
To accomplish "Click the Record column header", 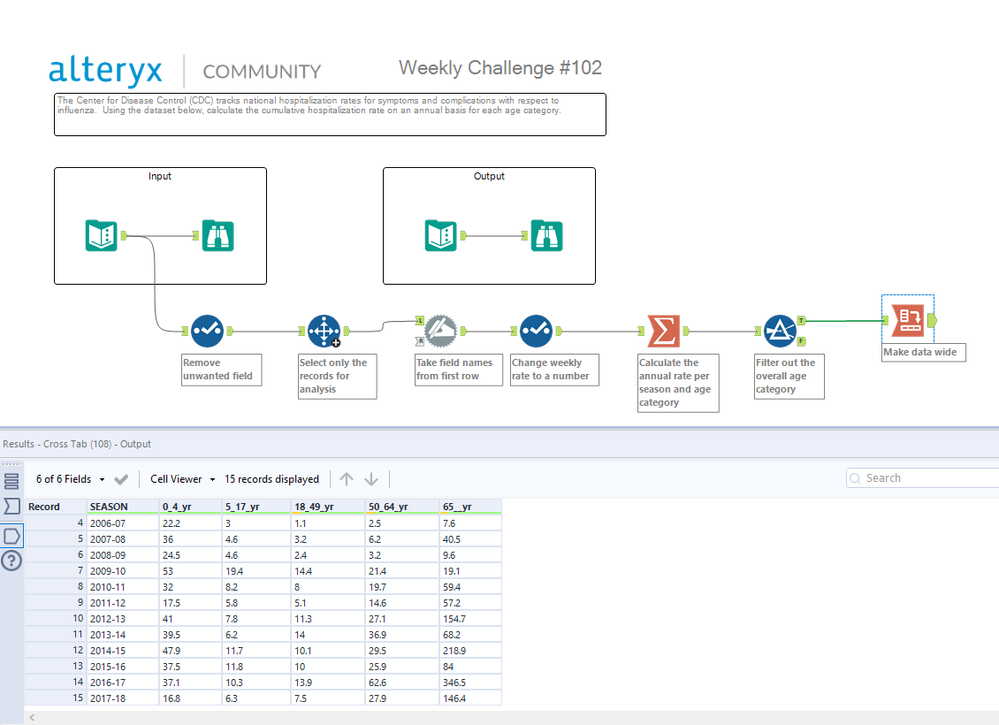I will click(55, 506).
